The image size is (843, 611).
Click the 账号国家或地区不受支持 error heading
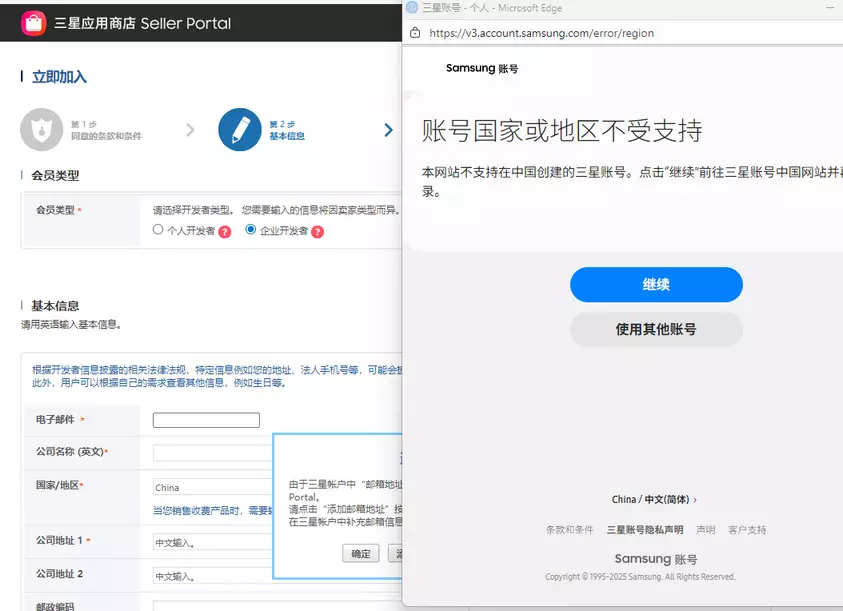tap(562, 131)
